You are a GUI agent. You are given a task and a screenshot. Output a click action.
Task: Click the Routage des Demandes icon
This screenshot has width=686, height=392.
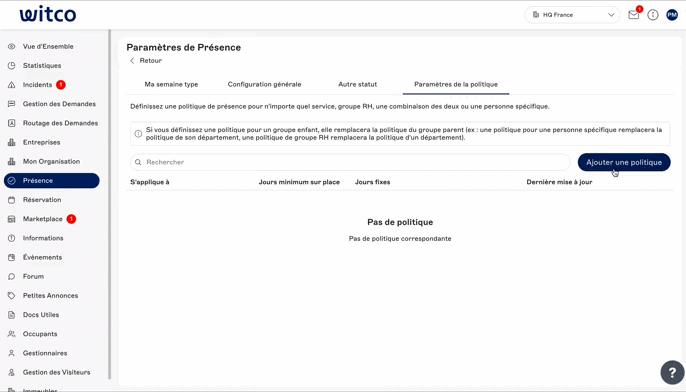[x=11, y=123]
